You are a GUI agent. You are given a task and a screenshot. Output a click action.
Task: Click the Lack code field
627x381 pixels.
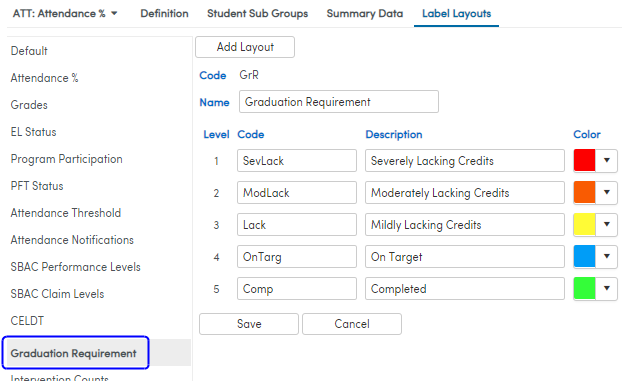coord(297,225)
